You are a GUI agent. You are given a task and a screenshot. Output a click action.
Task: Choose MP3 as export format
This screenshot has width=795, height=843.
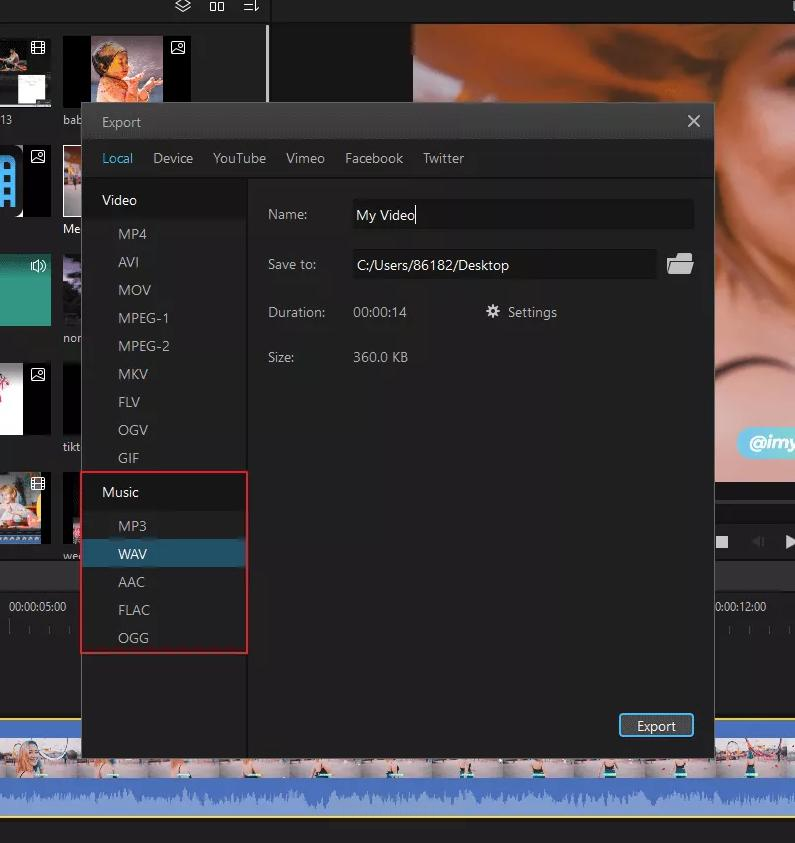pyautogui.click(x=132, y=526)
